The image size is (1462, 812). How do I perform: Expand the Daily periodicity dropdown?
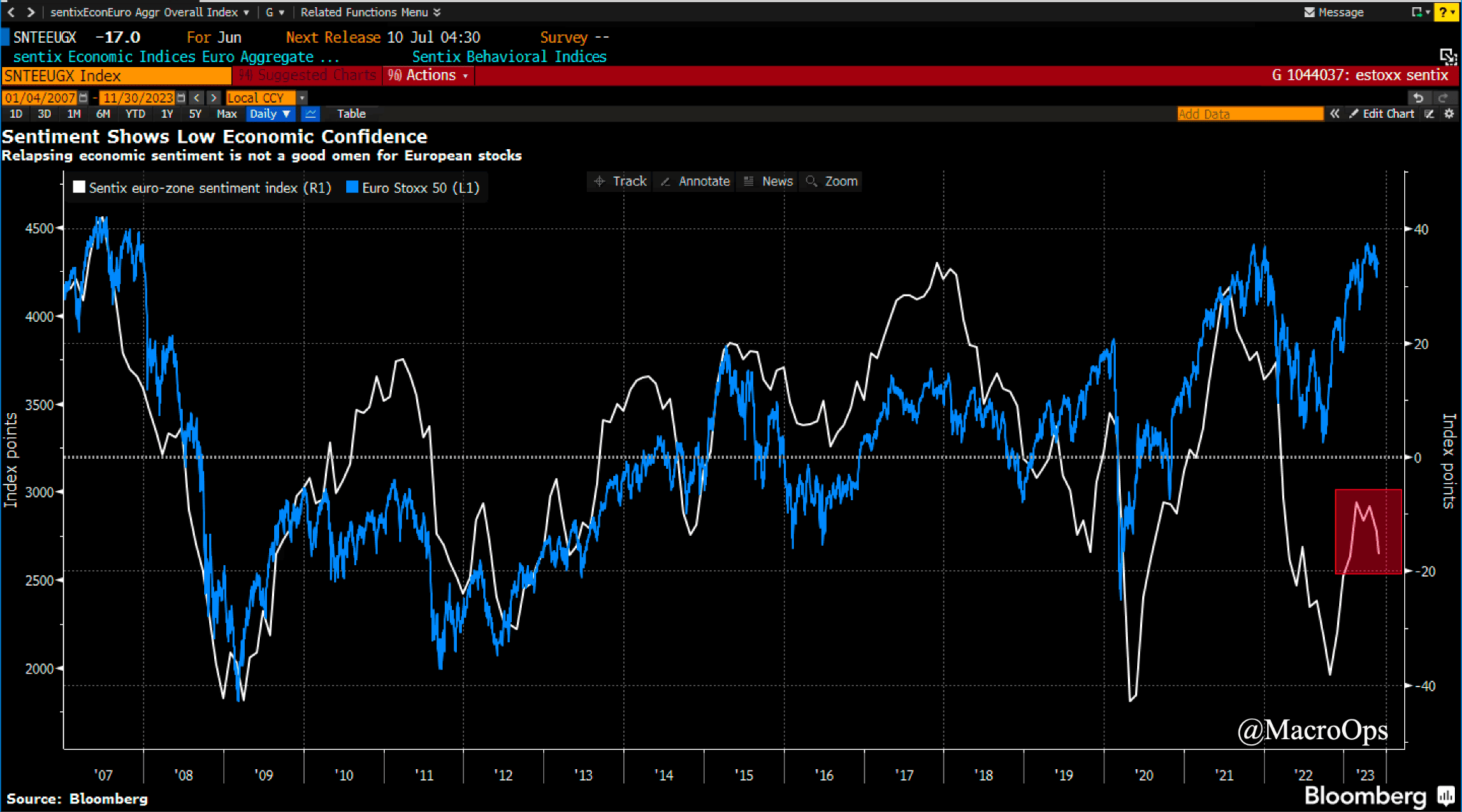(270, 113)
